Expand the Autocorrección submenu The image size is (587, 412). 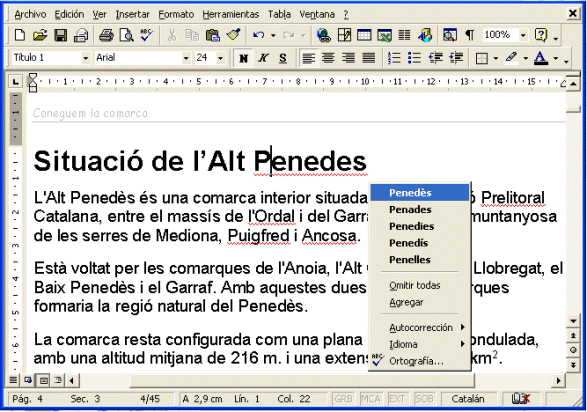421,328
